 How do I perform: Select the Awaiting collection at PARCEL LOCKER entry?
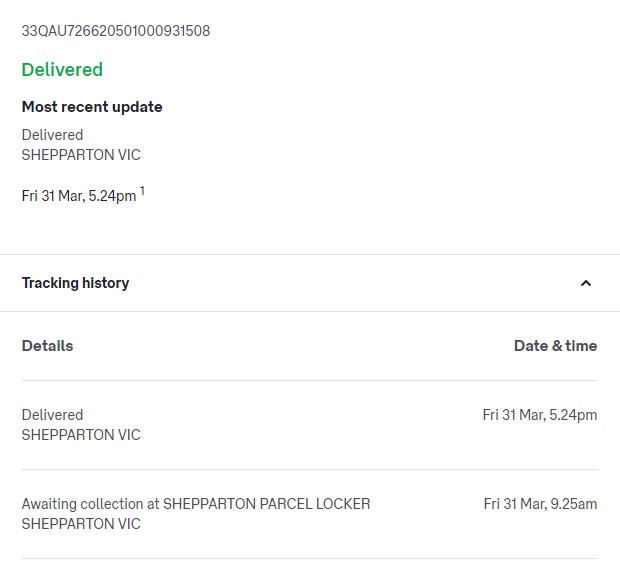(196, 504)
